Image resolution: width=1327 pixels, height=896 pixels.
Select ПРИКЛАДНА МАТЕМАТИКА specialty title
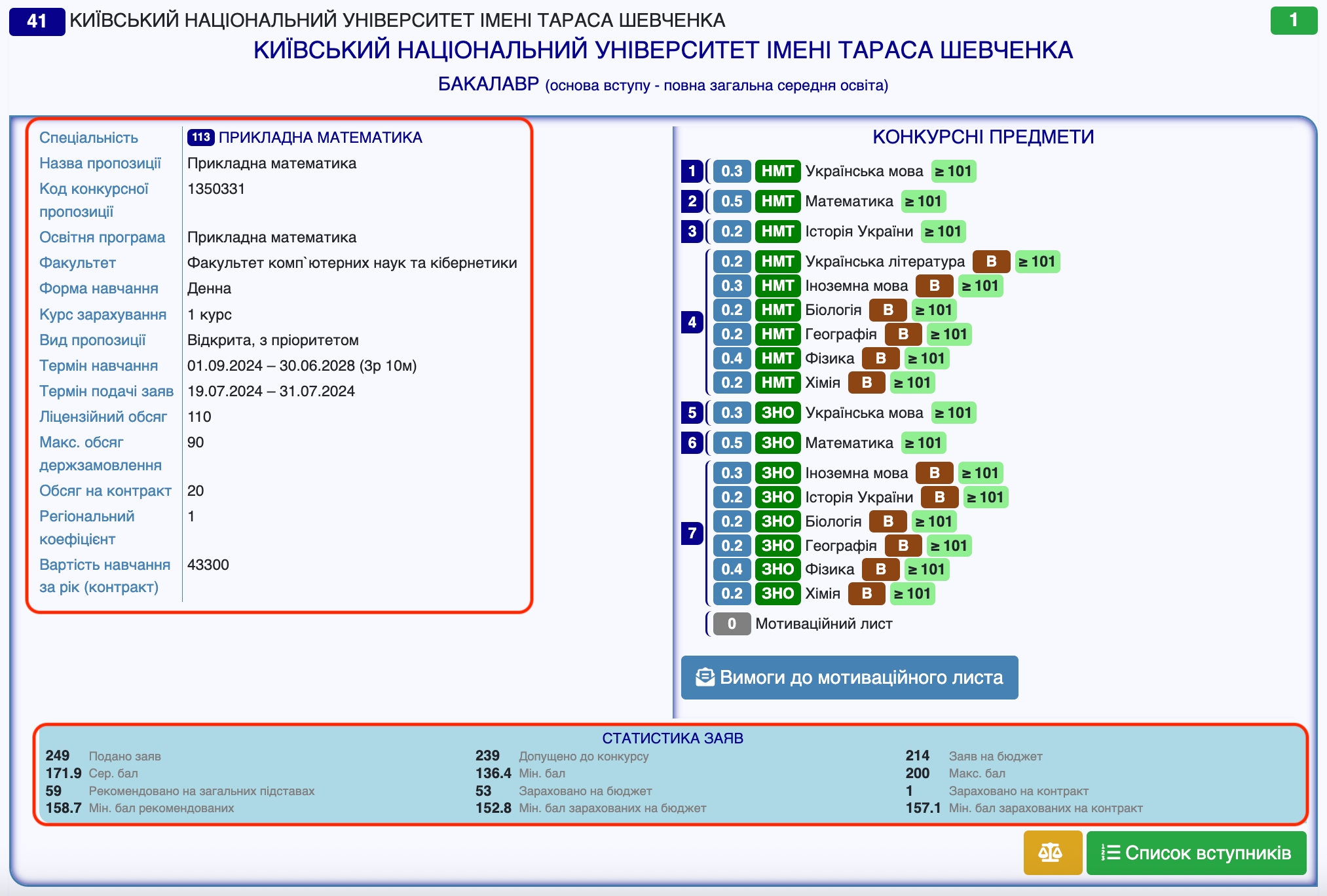click(320, 138)
